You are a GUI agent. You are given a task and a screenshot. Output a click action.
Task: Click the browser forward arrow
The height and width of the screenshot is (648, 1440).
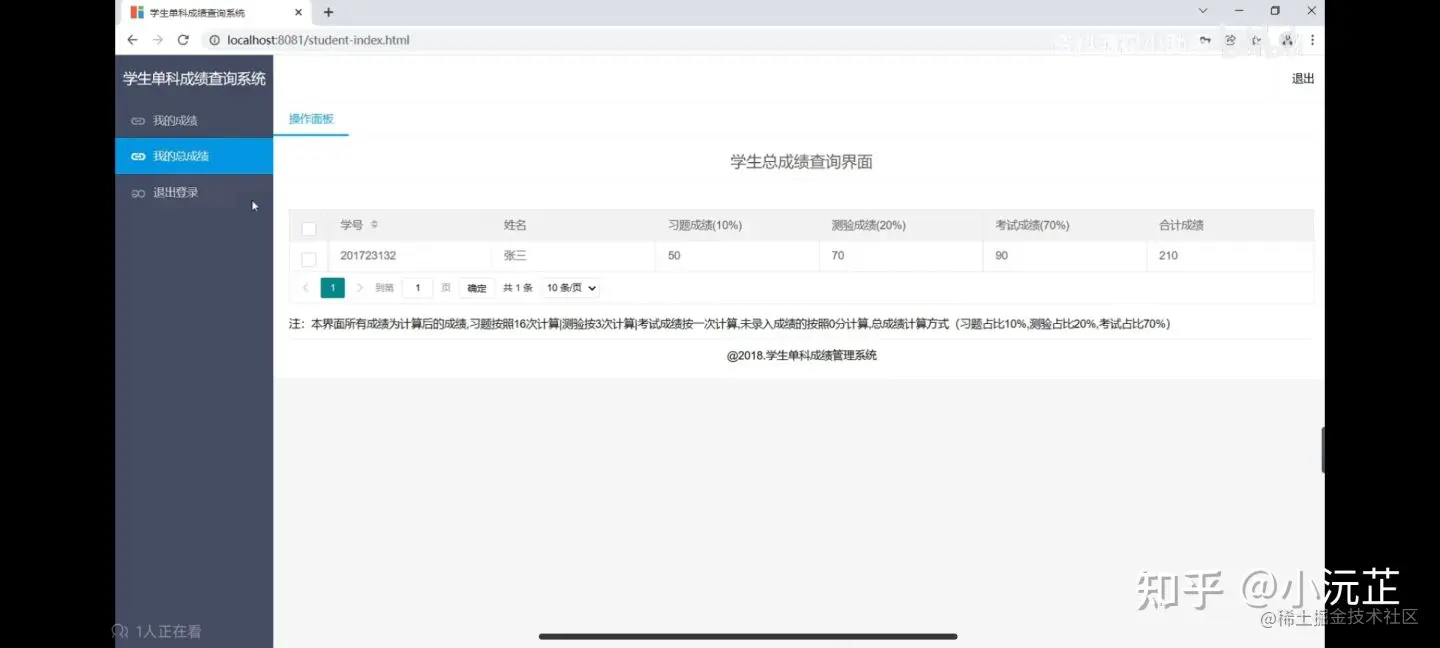coord(157,40)
